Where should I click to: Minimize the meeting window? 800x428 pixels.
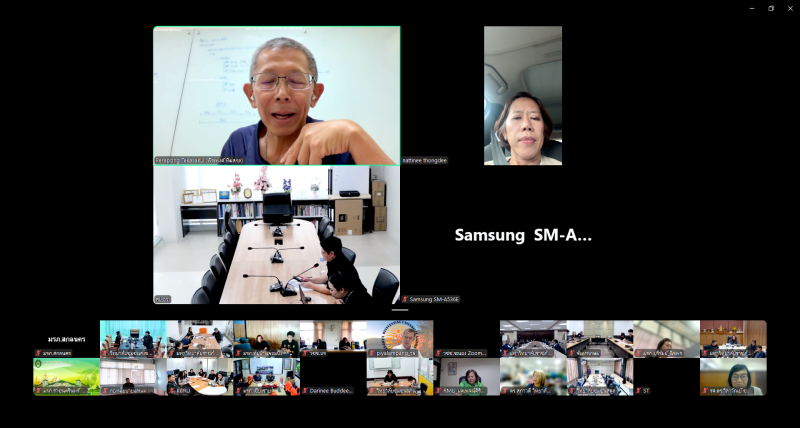tap(752, 8)
